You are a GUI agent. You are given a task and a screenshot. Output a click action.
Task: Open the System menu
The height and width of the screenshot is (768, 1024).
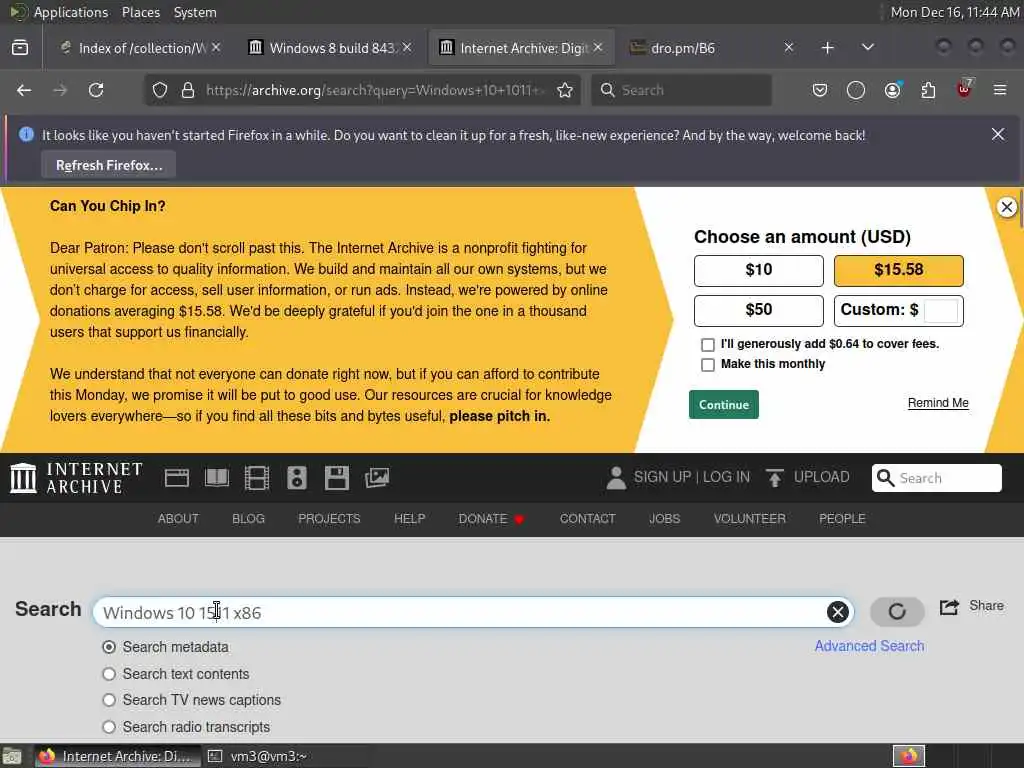(195, 12)
